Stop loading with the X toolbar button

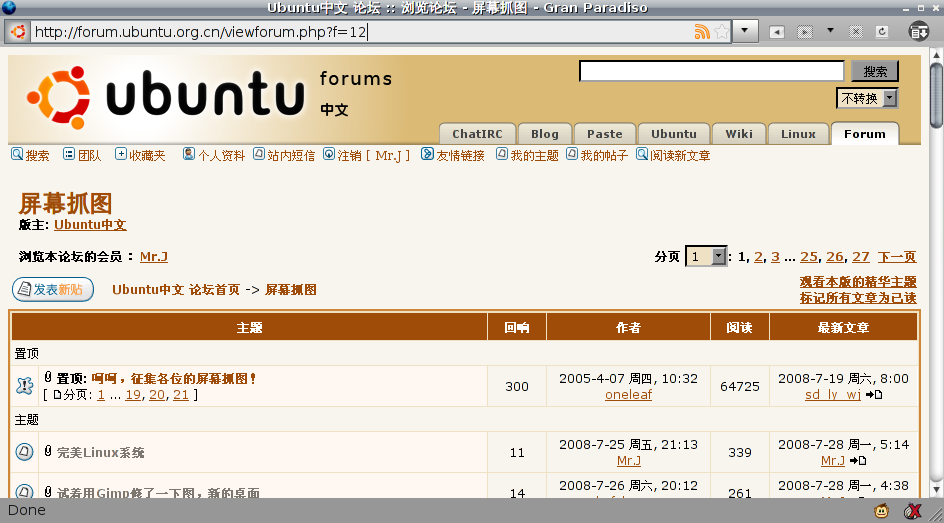(x=856, y=32)
